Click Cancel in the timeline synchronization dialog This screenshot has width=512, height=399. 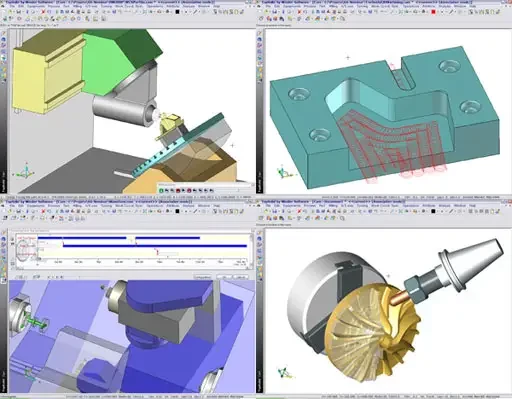[x=240, y=277]
